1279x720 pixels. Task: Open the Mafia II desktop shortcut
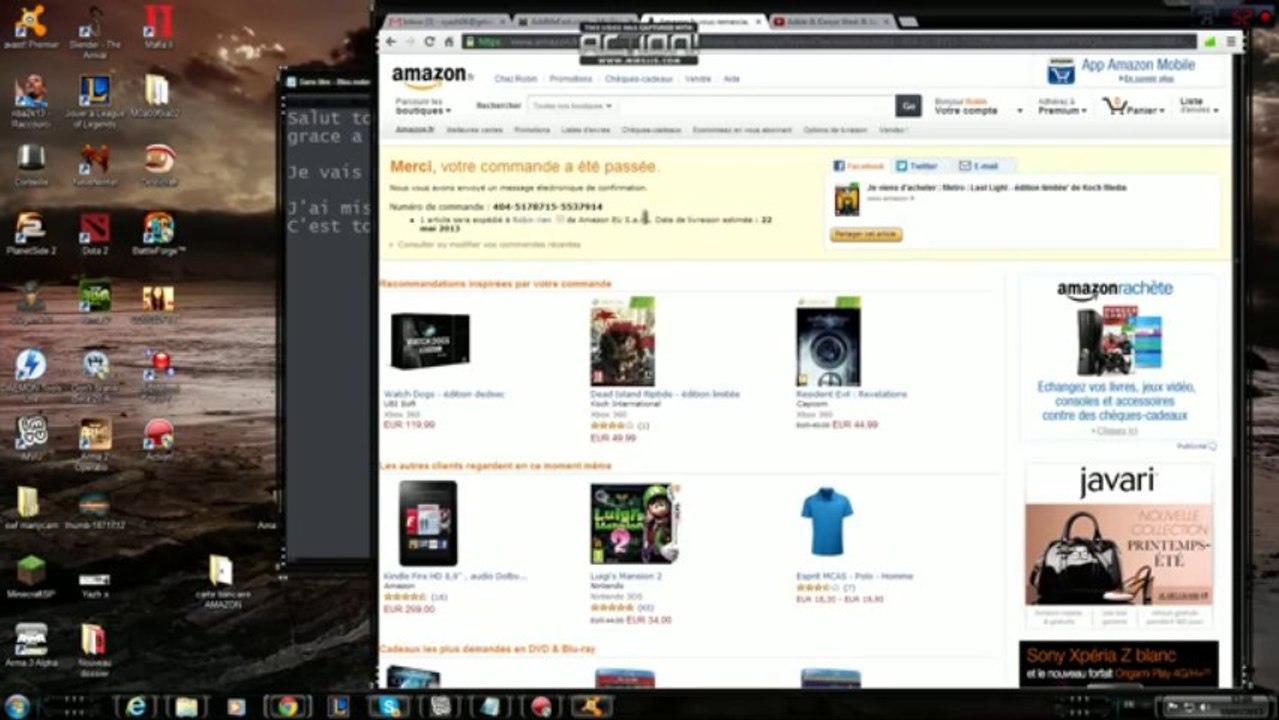click(158, 27)
